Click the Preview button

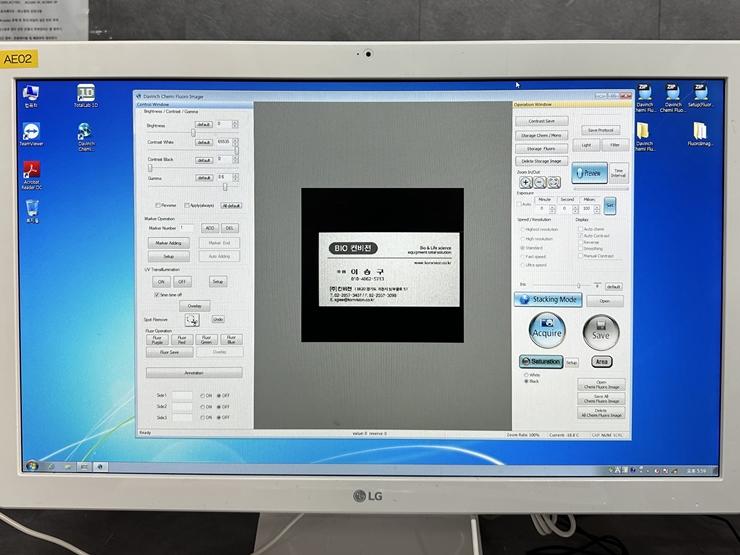coord(590,172)
